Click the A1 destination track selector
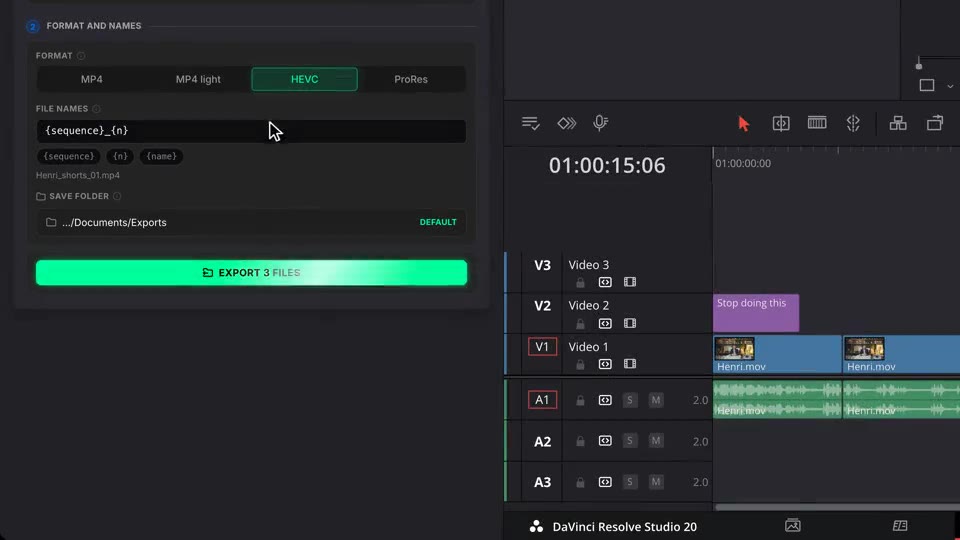This screenshot has width=960, height=540. click(x=542, y=400)
